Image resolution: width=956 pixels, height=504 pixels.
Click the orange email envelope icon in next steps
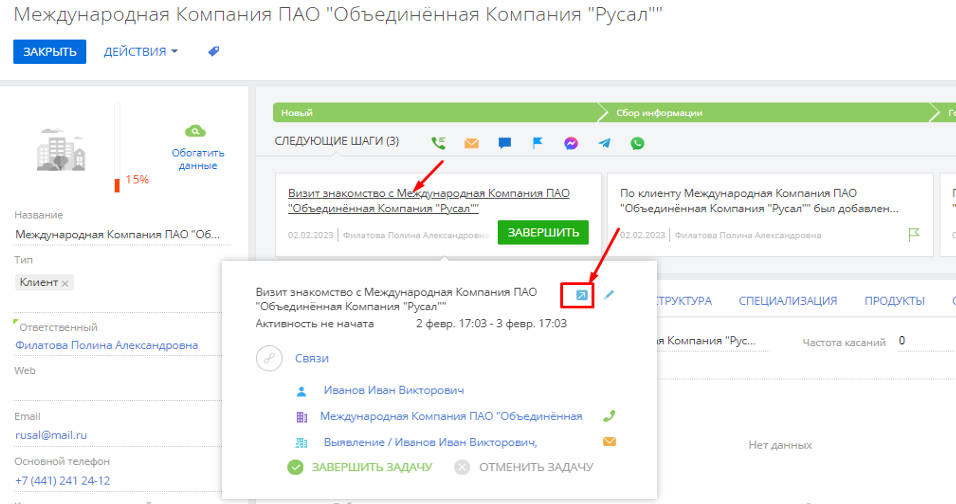tap(471, 143)
